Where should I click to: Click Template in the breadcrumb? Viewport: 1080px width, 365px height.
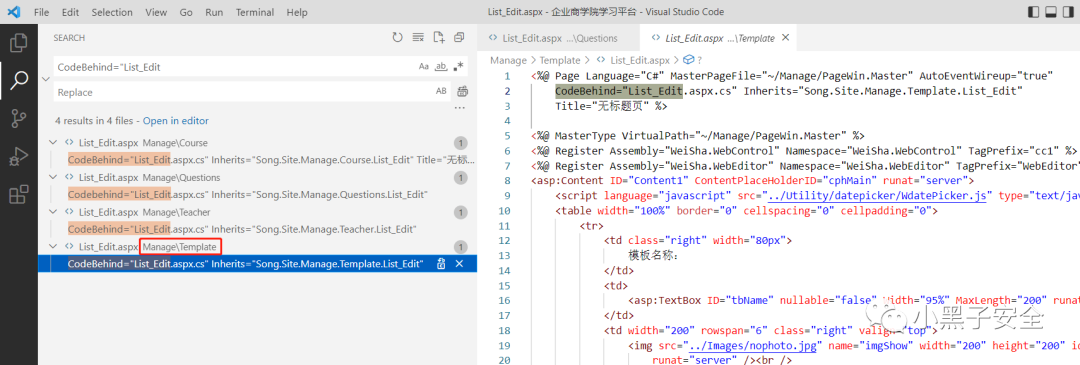coord(560,61)
